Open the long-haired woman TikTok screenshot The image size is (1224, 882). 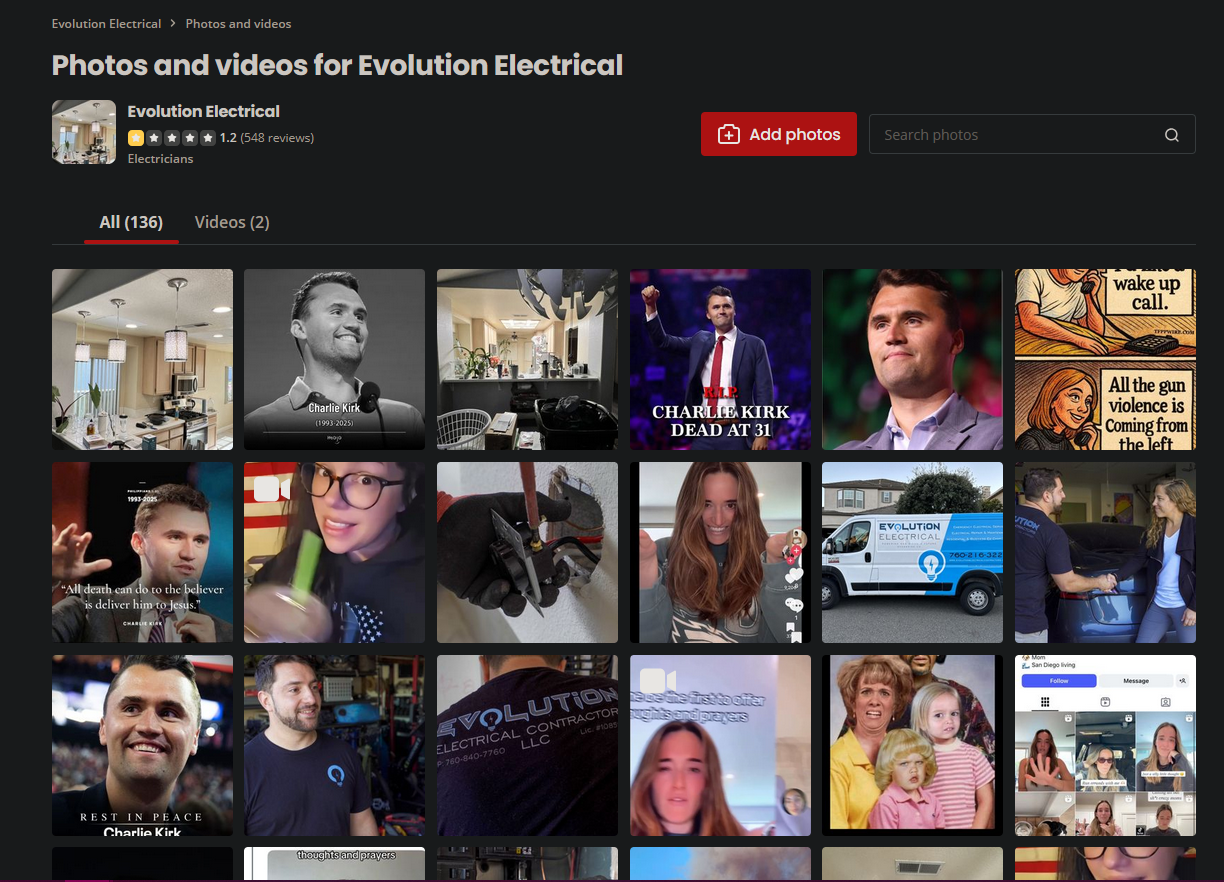click(x=720, y=552)
